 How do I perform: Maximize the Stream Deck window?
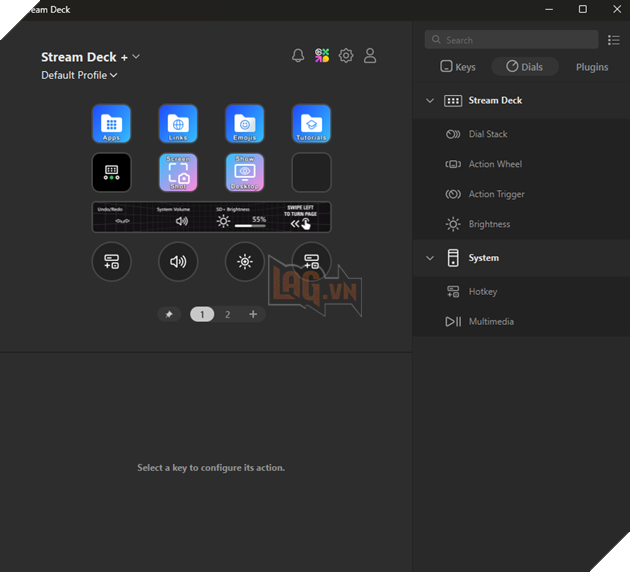[583, 9]
